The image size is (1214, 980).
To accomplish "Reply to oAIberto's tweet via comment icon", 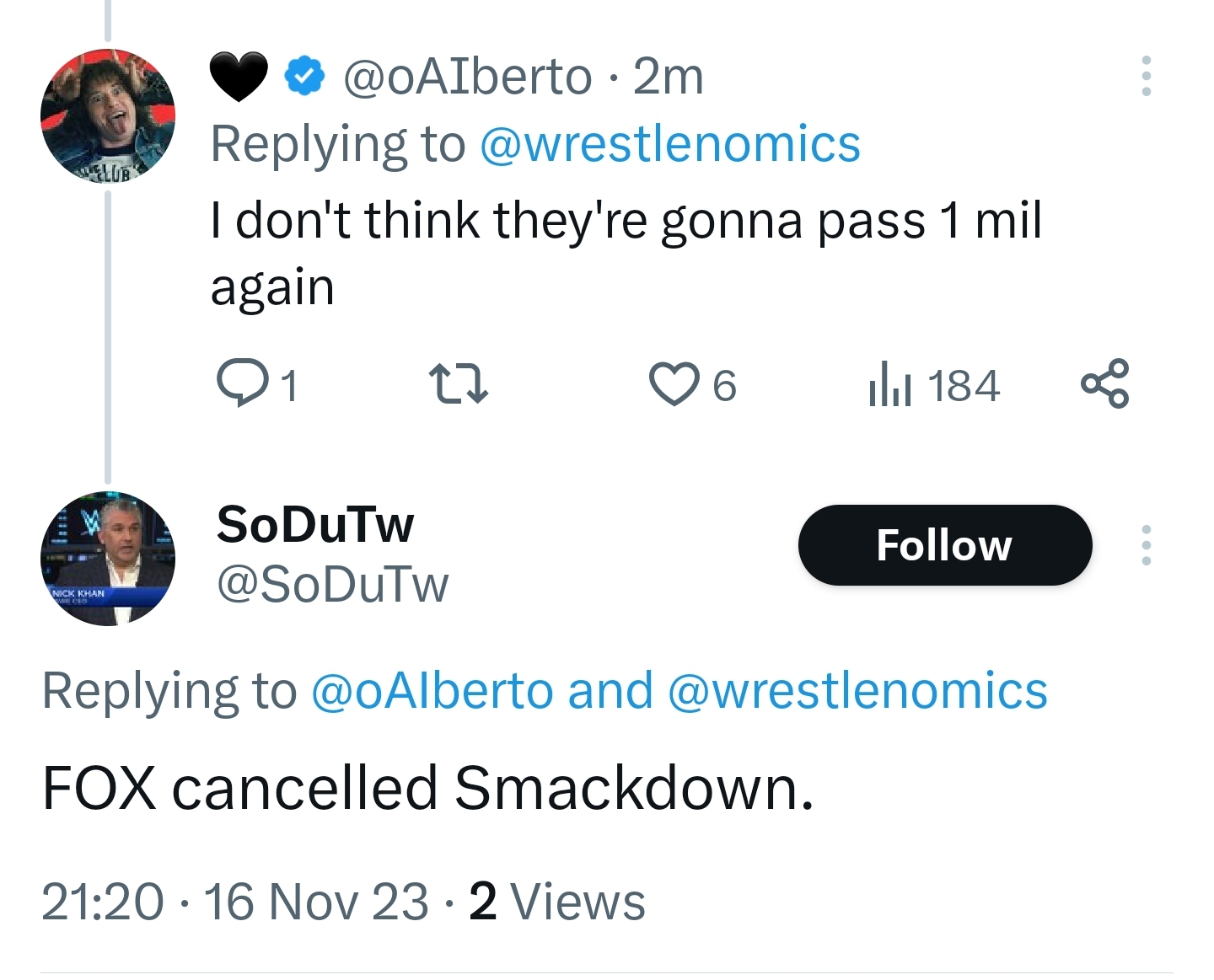I will point(240,383).
